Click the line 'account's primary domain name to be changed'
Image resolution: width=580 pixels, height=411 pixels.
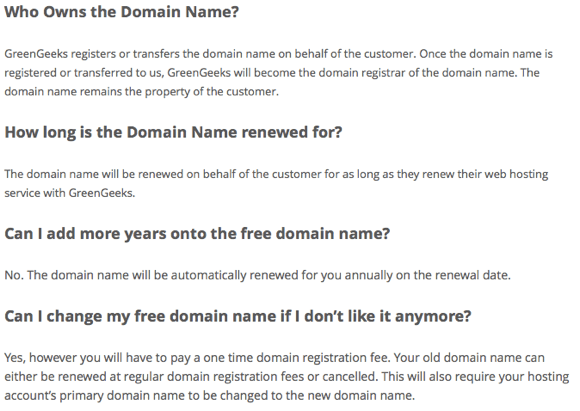(x=210, y=396)
